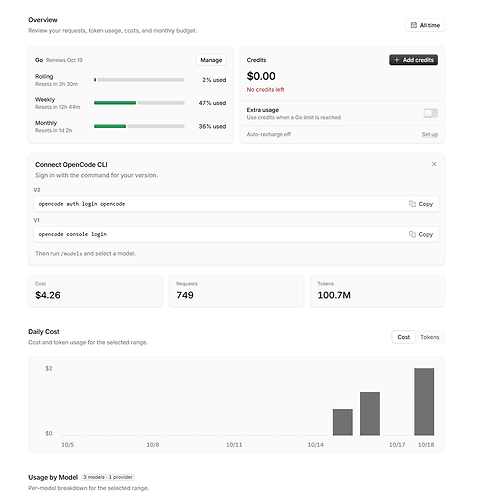Click the plus icon in Add credits
Viewport: 504px width, 500px height.
click(397, 60)
